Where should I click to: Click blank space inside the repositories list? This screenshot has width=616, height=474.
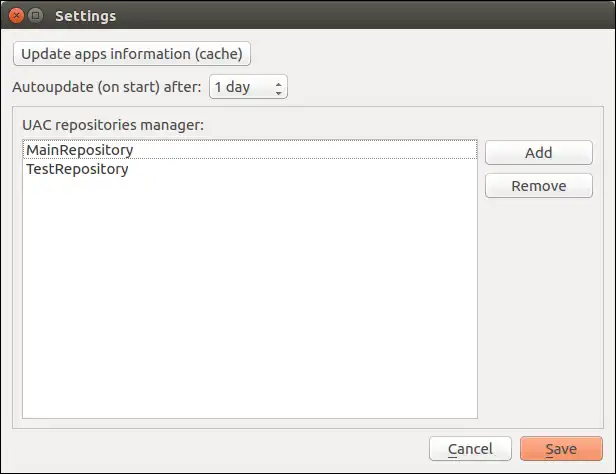250,298
